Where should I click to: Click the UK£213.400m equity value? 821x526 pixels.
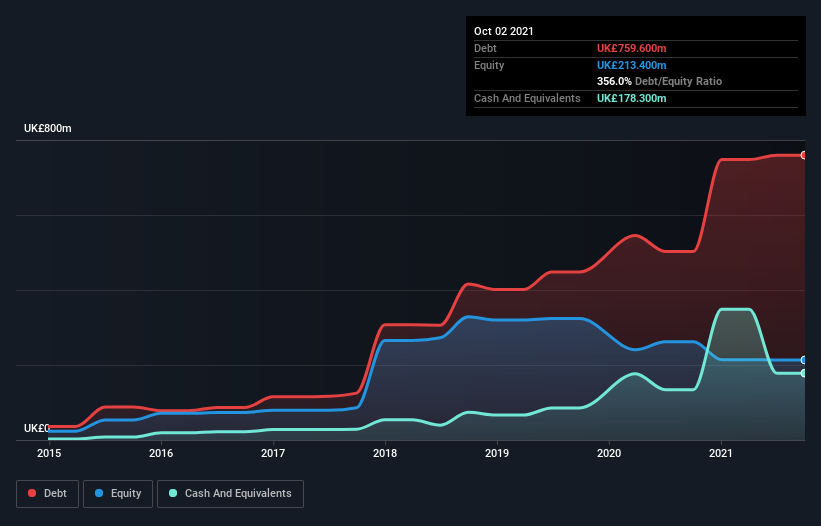coord(631,65)
